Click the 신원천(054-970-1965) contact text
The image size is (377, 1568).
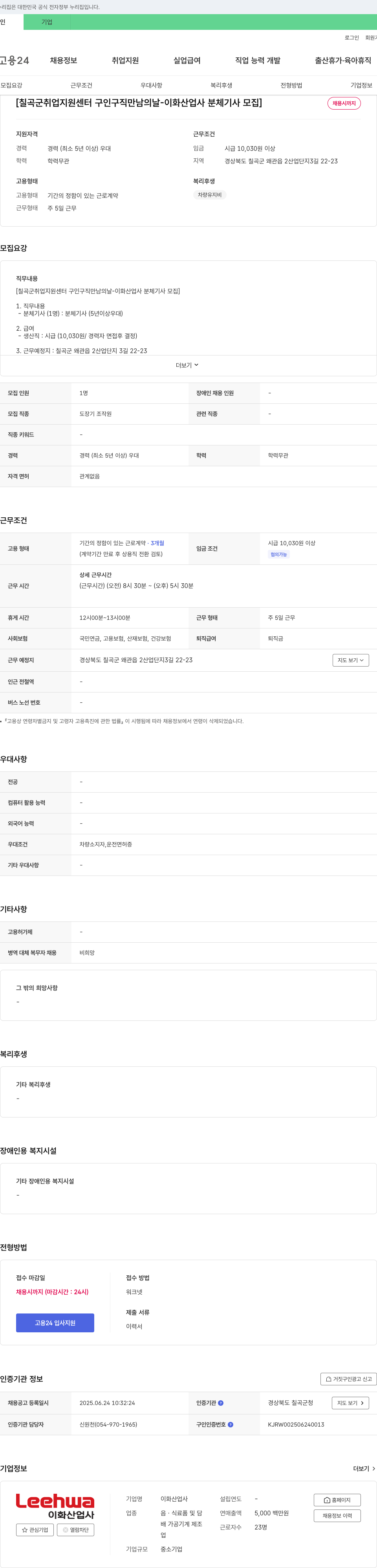[108, 1425]
